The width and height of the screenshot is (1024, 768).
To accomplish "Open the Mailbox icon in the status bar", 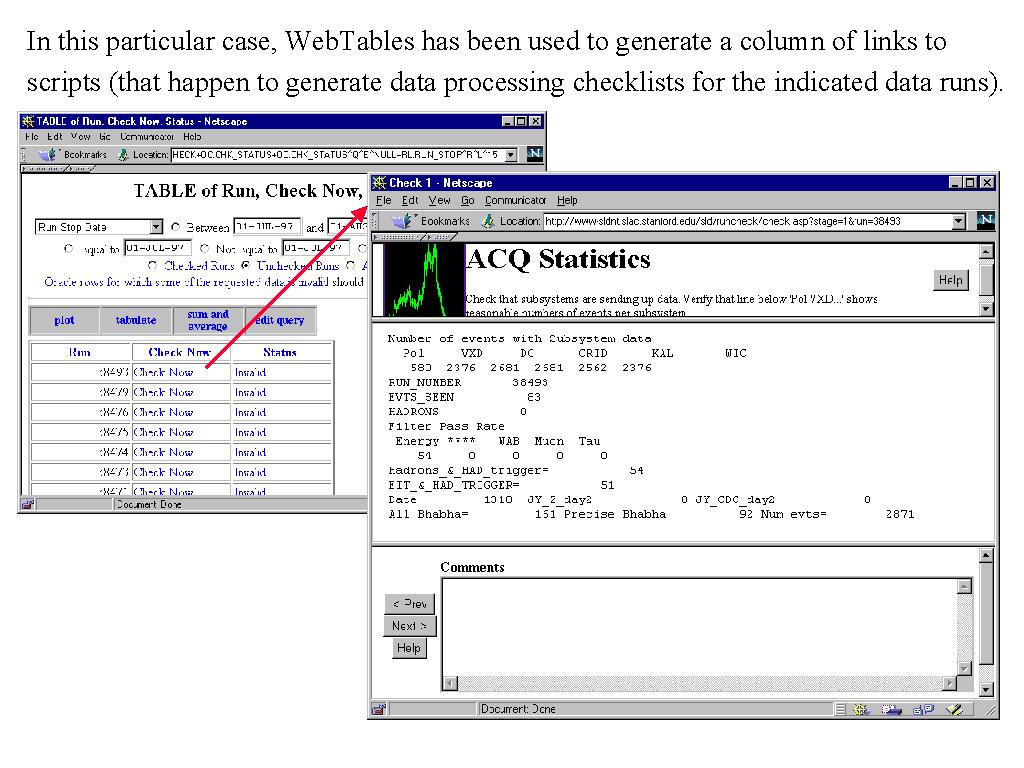I will click(x=889, y=709).
